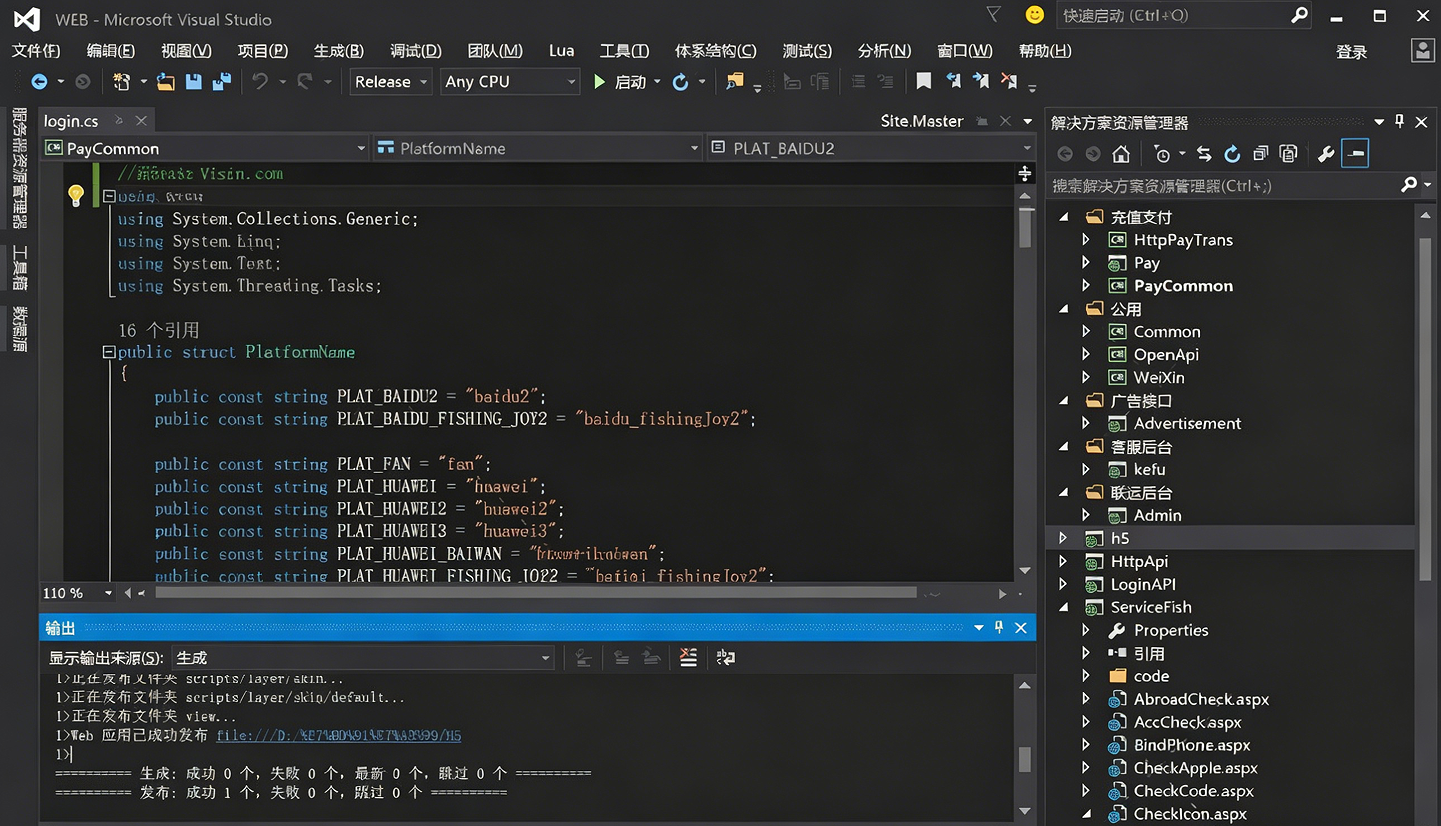Viewport: 1441px width, 826px height.
Task: Click the 登录 sign-in button
Action: coord(1351,52)
